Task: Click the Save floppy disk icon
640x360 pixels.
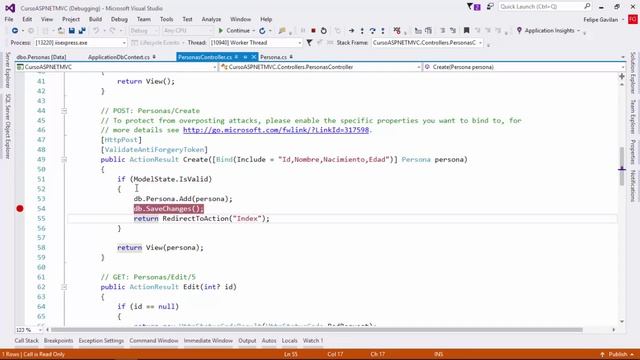Action: pyautogui.click(x=72, y=31)
